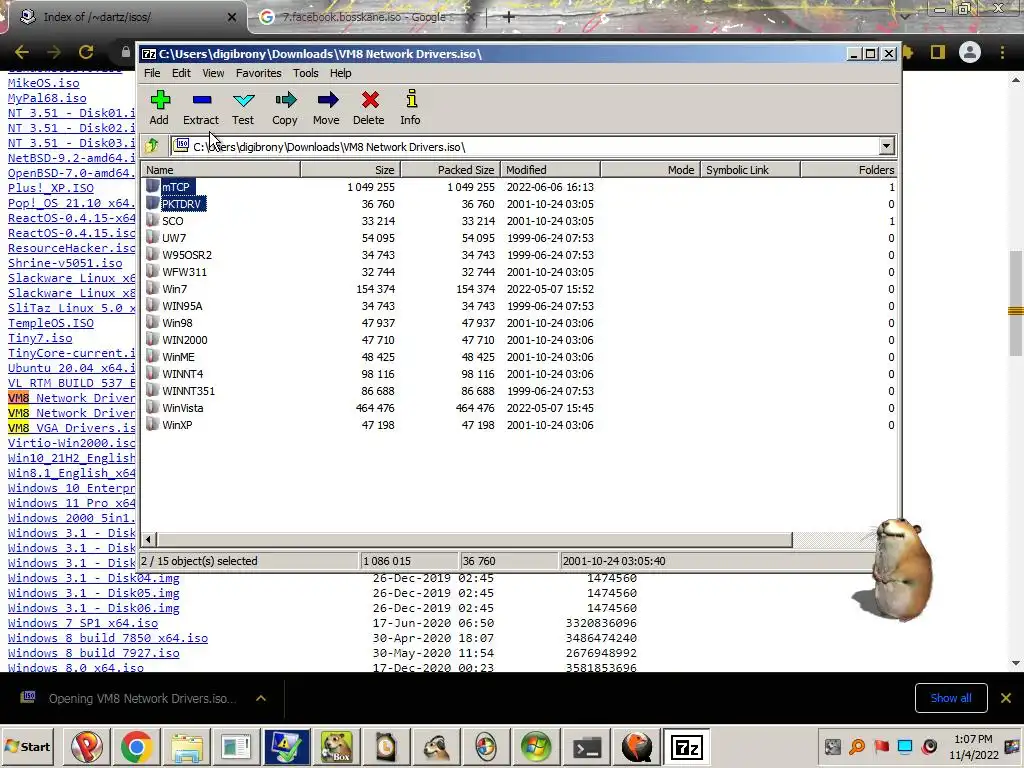Open the Favorites menu
Screen dimensions: 1024x768
259,73
